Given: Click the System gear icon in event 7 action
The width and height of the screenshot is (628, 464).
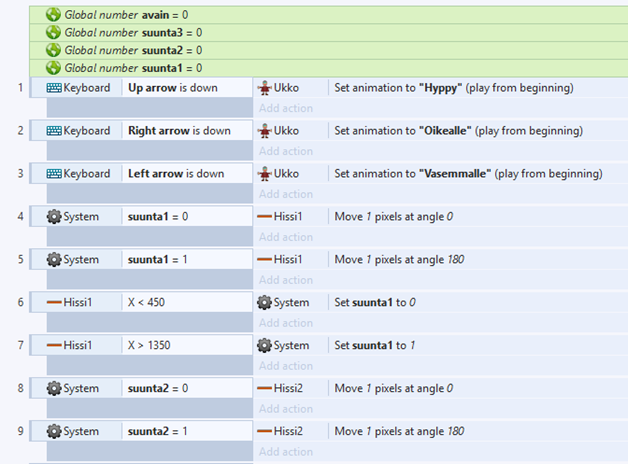Looking at the screenshot, I should click(x=265, y=346).
